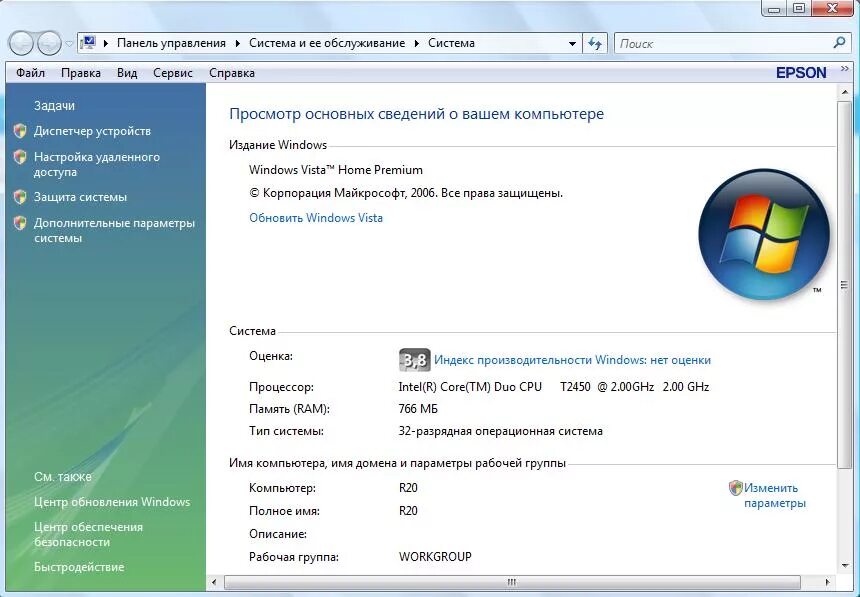Click the Back navigation arrow button
The image size is (860, 597).
[22, 43]
